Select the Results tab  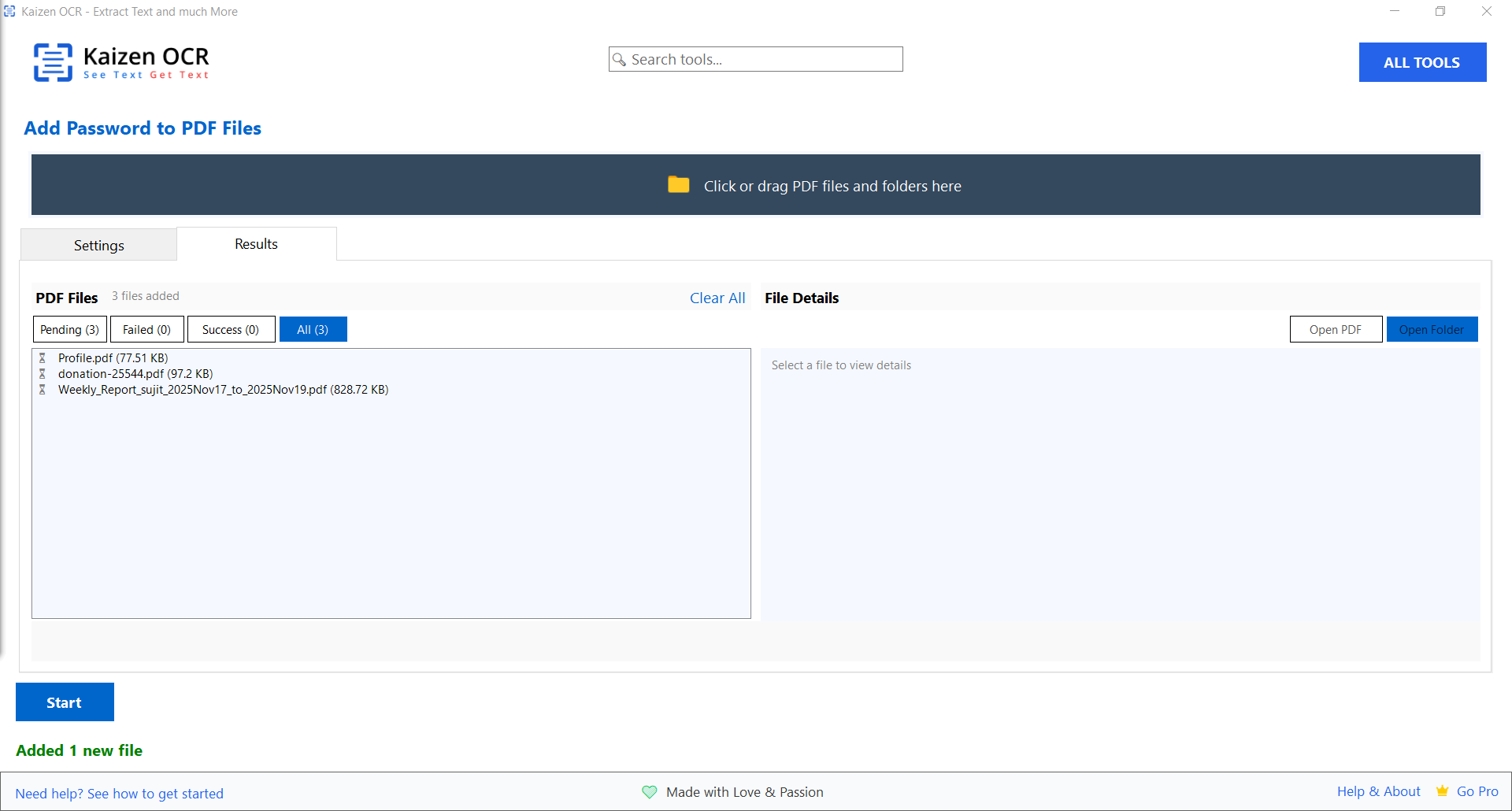click(x=256, y=244)
